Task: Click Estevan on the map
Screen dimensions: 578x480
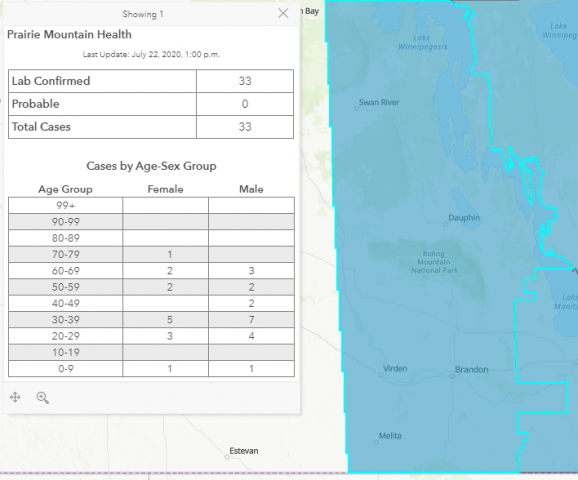Action: coord(244,451)
